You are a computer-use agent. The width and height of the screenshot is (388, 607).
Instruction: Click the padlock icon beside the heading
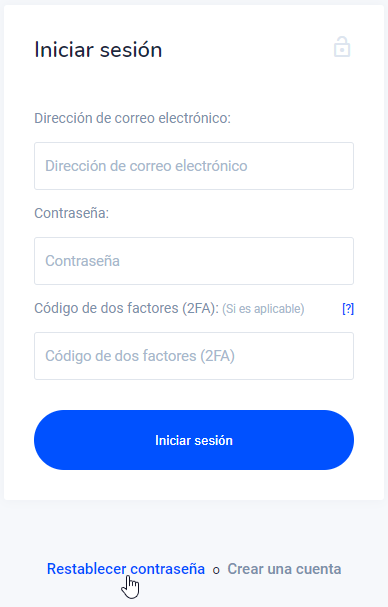point(342,47)
